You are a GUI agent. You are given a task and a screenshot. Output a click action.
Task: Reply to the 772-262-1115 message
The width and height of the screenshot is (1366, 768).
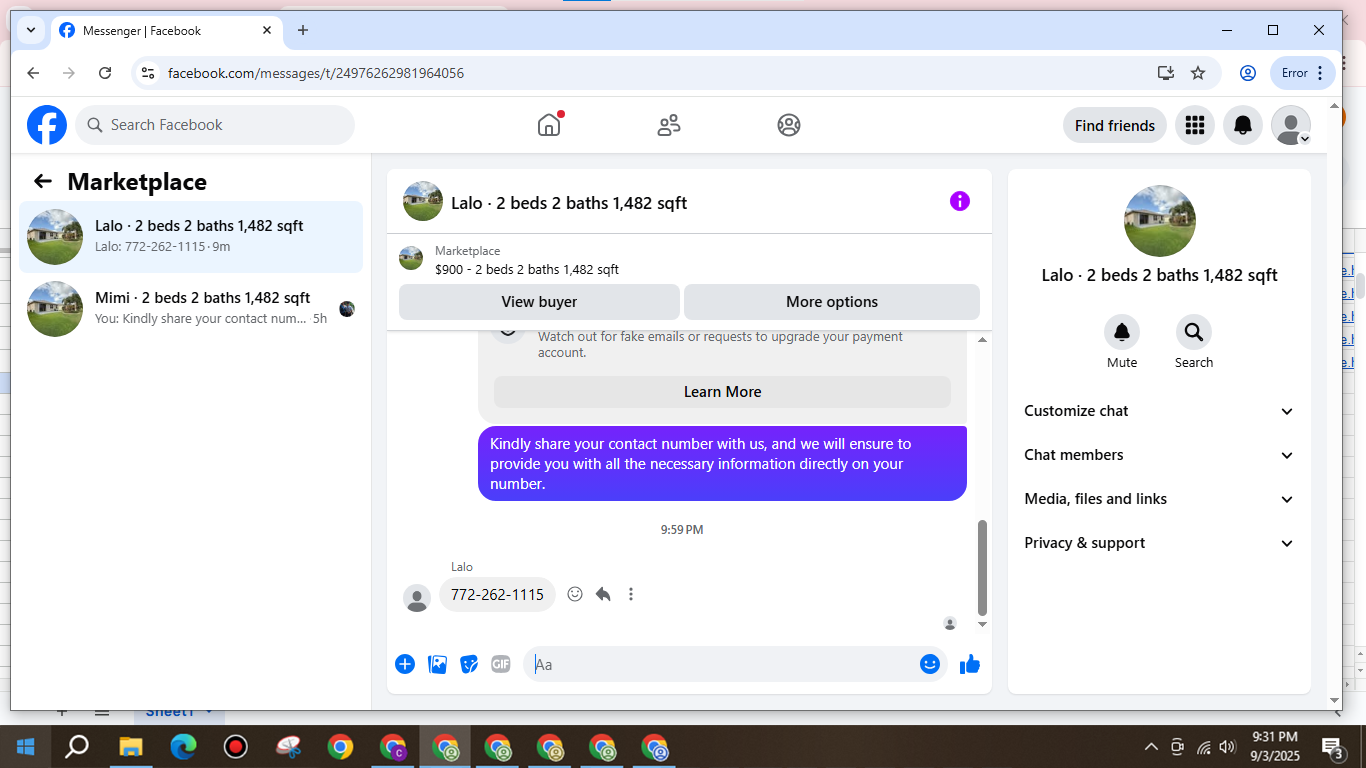[603, 594]
